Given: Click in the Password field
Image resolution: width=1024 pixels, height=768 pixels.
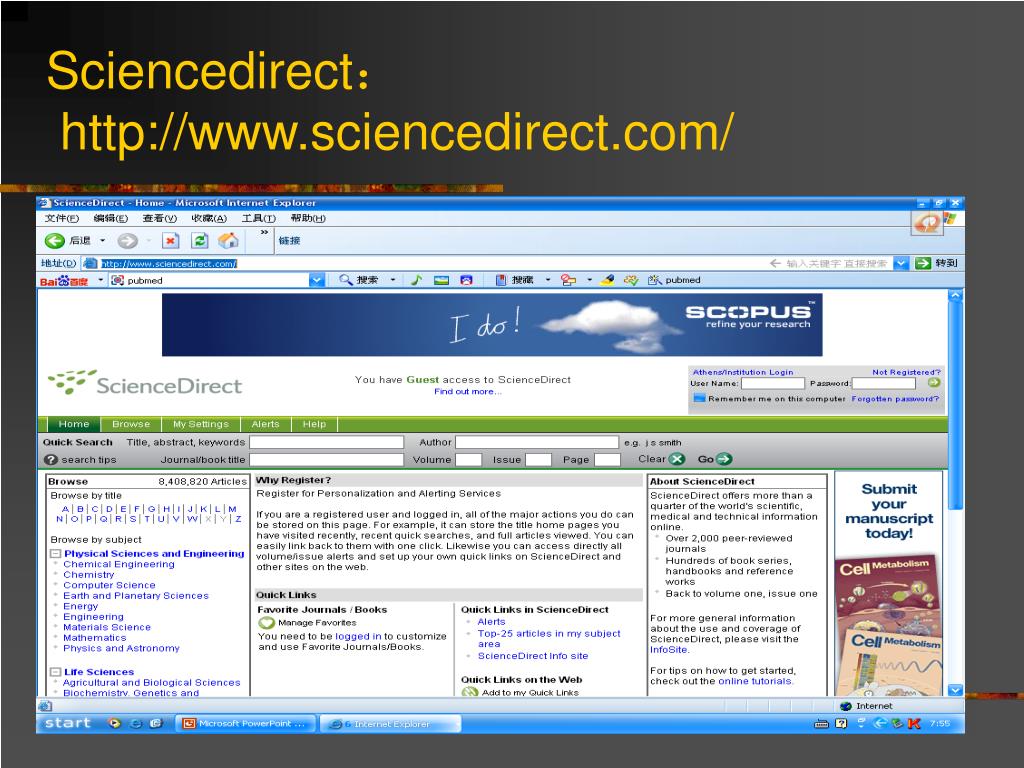Looking at the screenshot, I should click(x=884, y=383).
